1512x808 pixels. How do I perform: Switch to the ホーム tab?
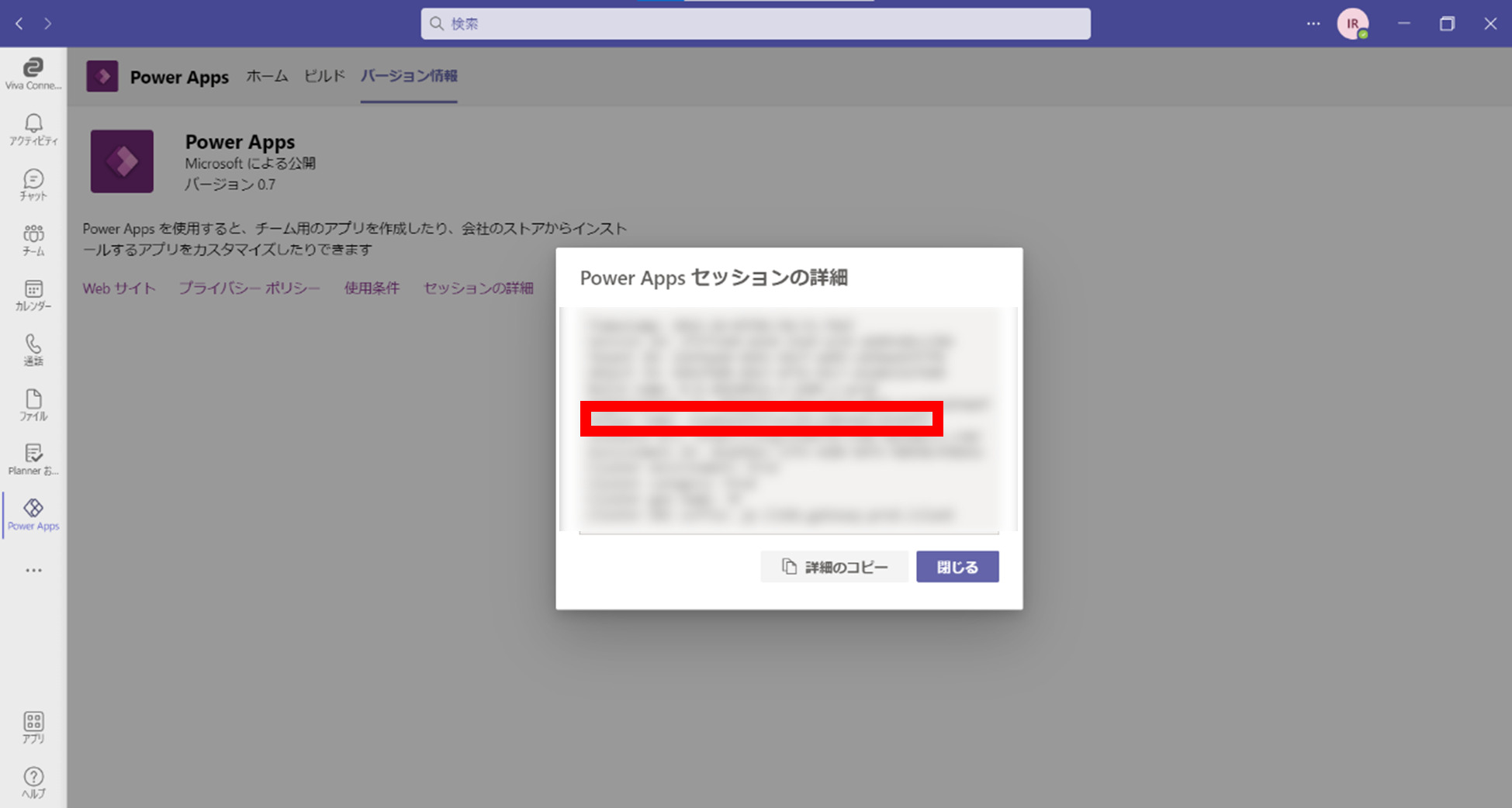(x=266, y=76)
